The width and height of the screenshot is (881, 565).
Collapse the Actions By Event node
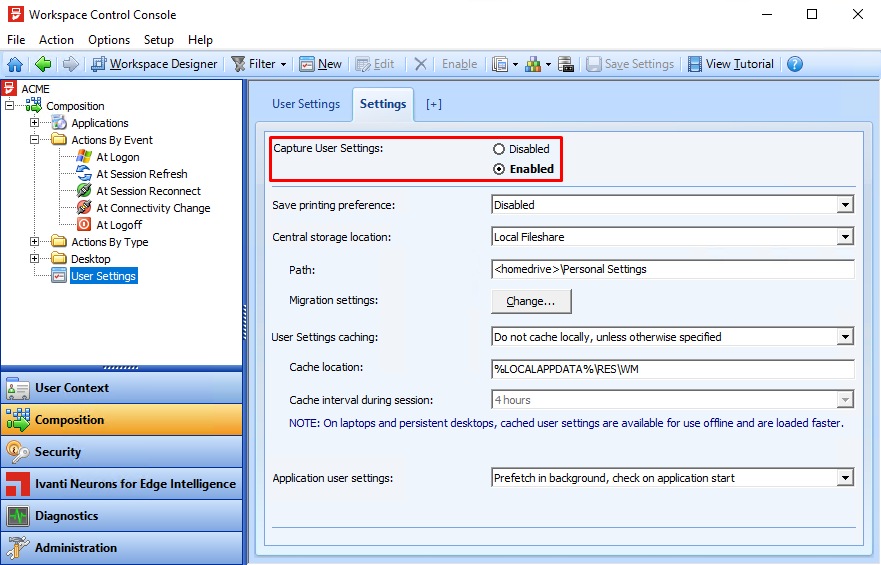point(34,139)
